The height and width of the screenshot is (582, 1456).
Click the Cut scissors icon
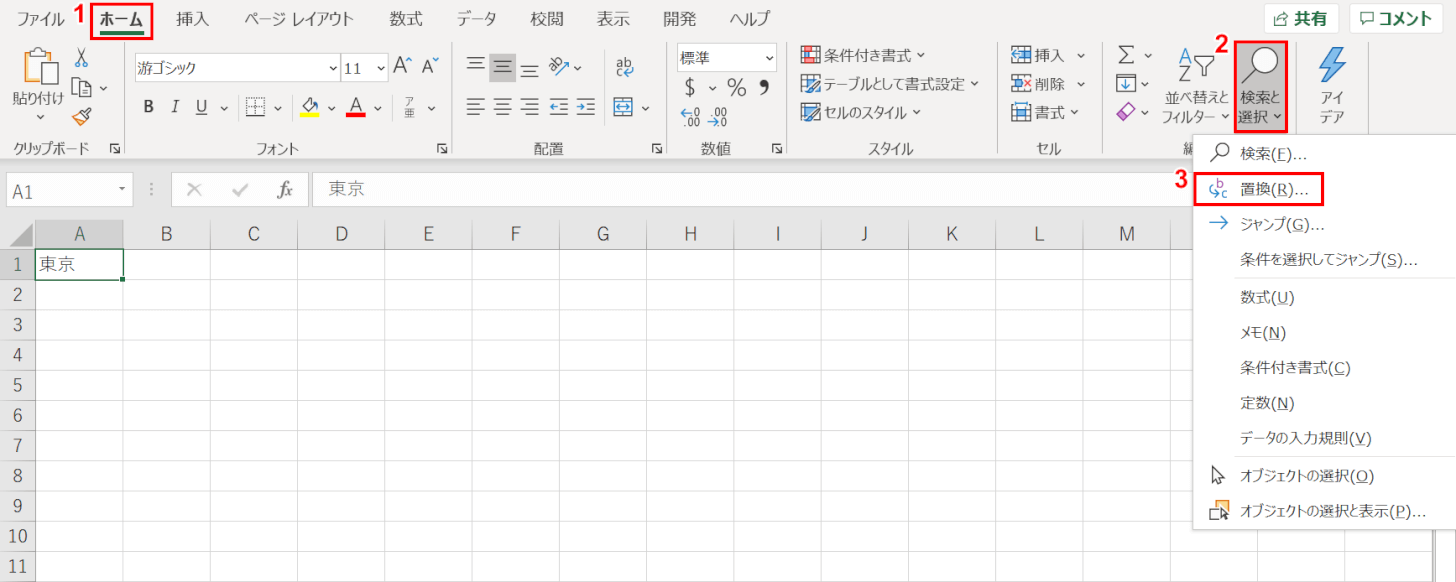[x=82, y=57]
